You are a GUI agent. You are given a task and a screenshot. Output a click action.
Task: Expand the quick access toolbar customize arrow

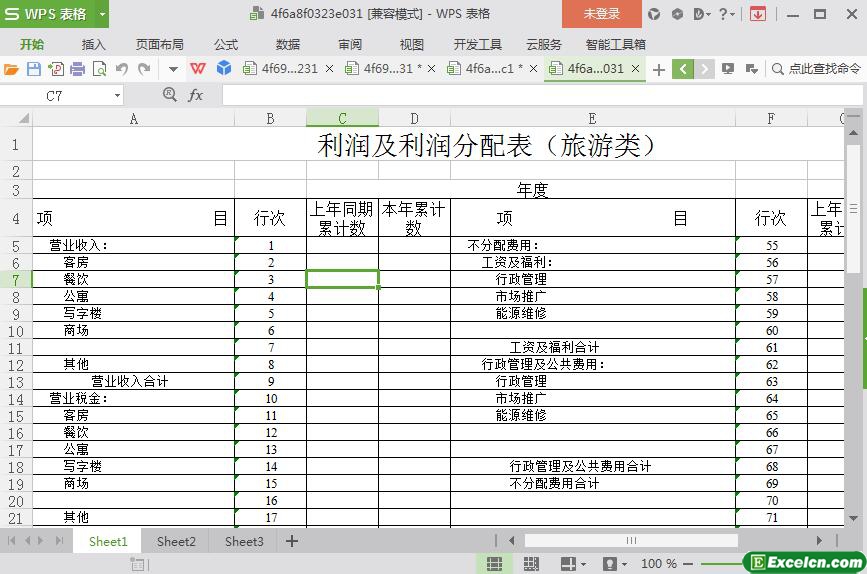(173, 69)
